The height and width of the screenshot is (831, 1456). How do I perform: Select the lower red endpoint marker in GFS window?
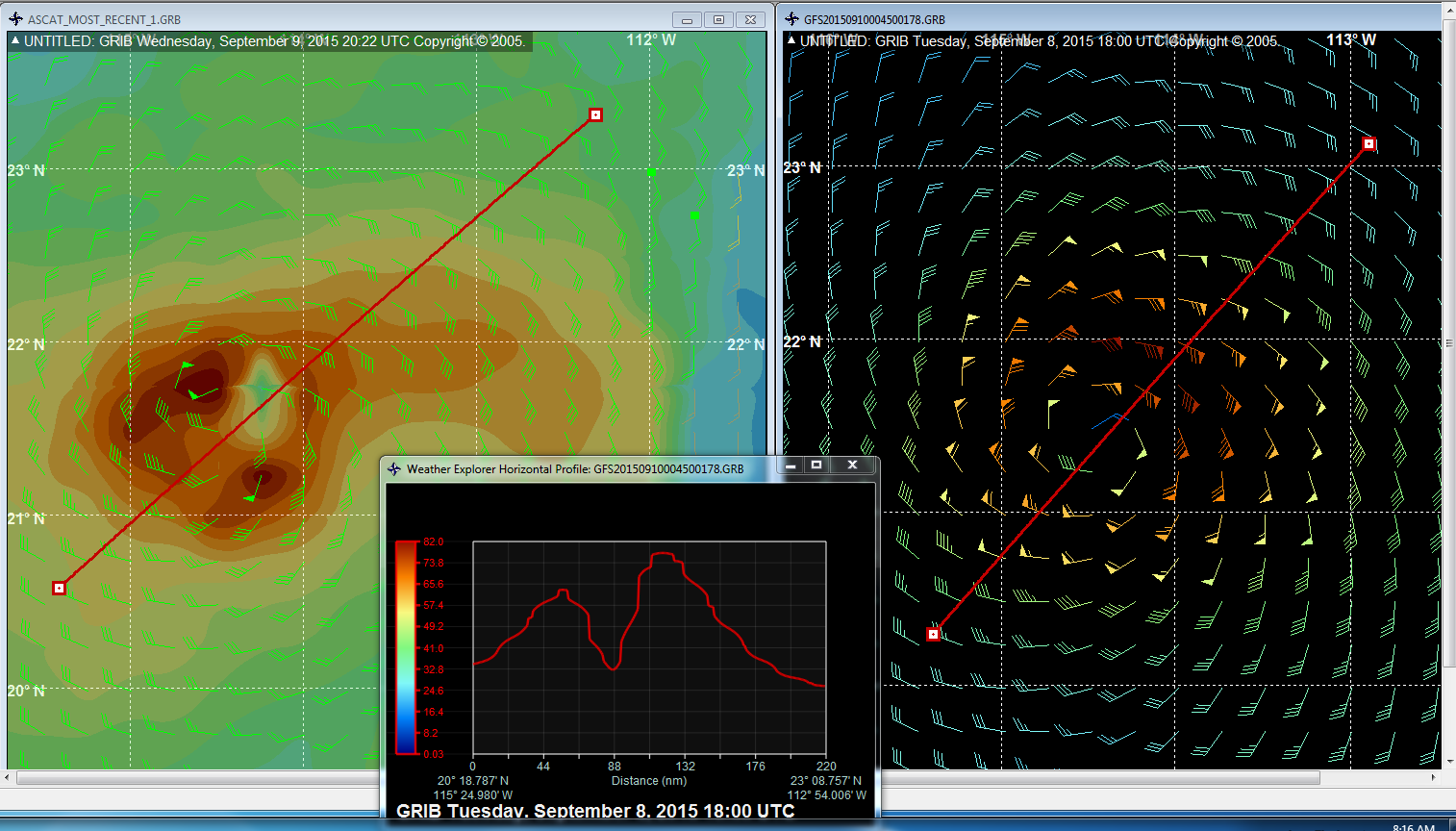coord(933,633)
